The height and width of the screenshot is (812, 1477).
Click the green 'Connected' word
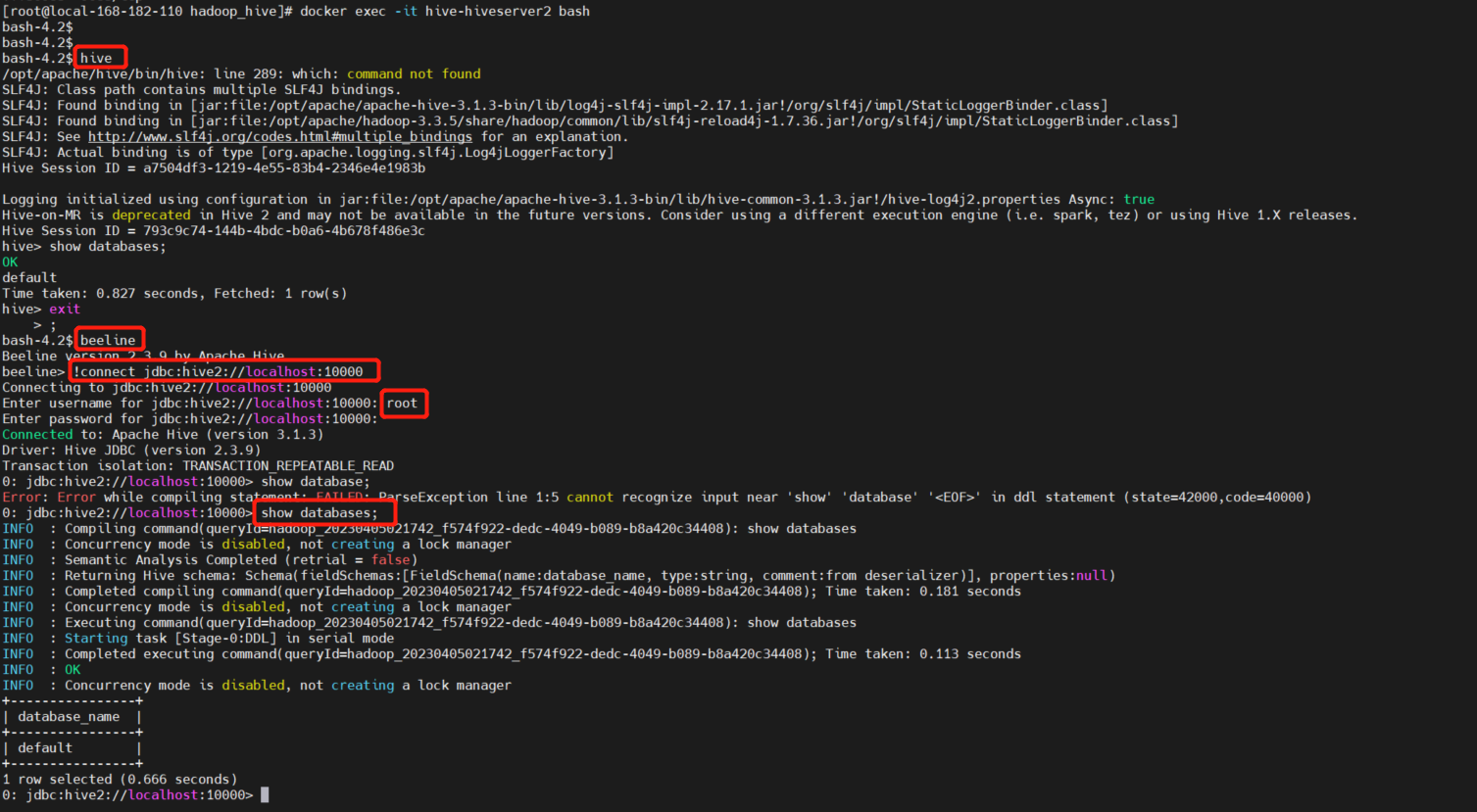click(37, 435)
